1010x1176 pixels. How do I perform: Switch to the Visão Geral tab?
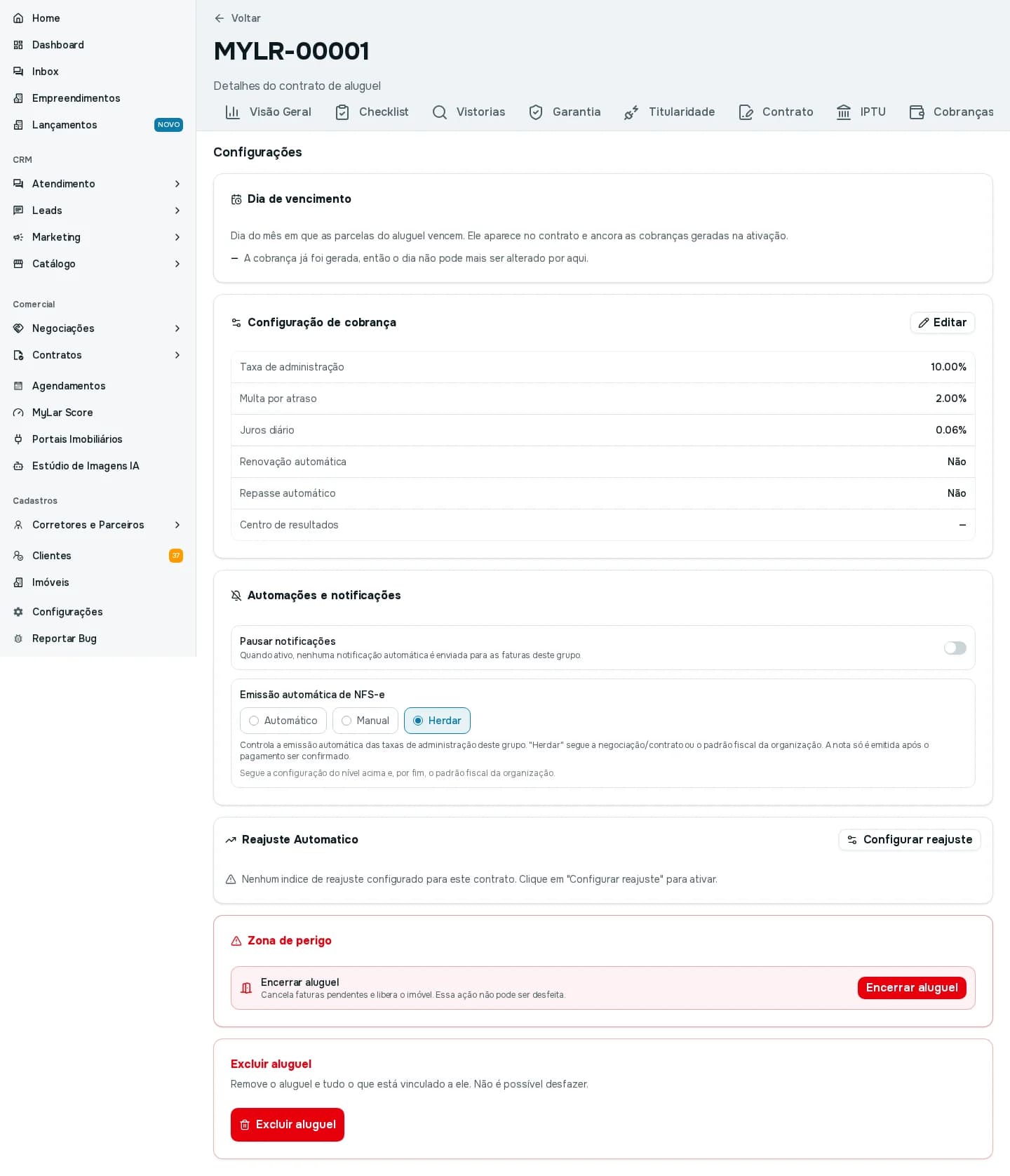[268, 112]
